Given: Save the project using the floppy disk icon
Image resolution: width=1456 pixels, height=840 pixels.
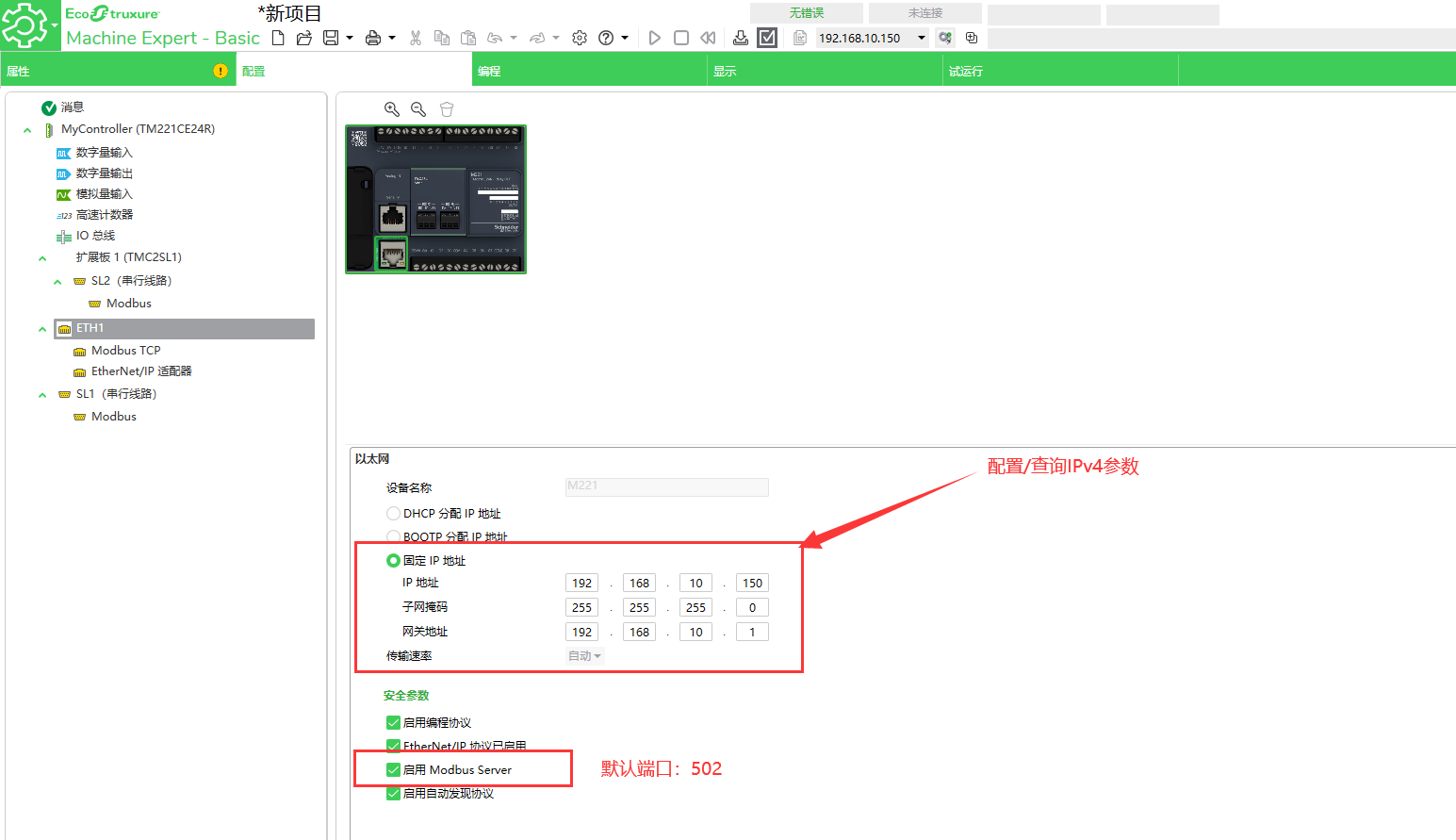Looking at the screenshot, I should pyautogui.click(x=331, y=38).
